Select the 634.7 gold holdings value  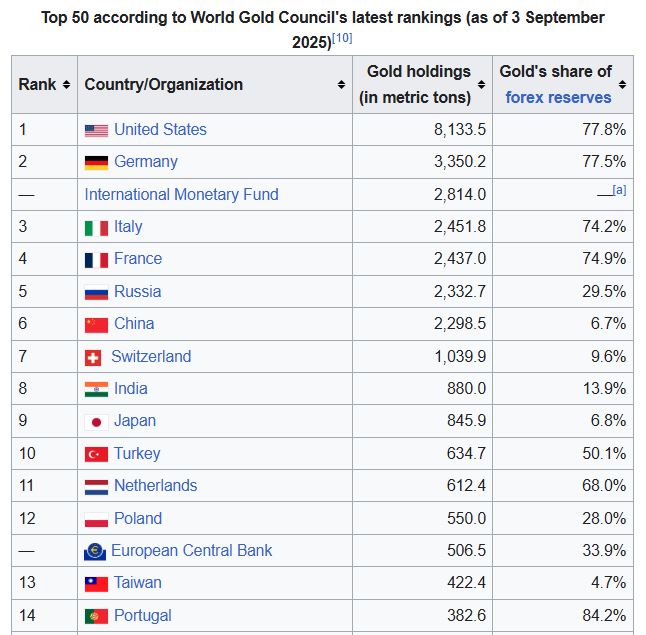click(x=466, y=454)
